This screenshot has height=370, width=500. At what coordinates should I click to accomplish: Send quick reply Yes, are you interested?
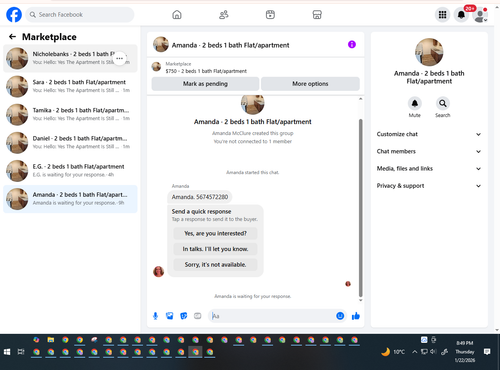click(x=215, y=233)
